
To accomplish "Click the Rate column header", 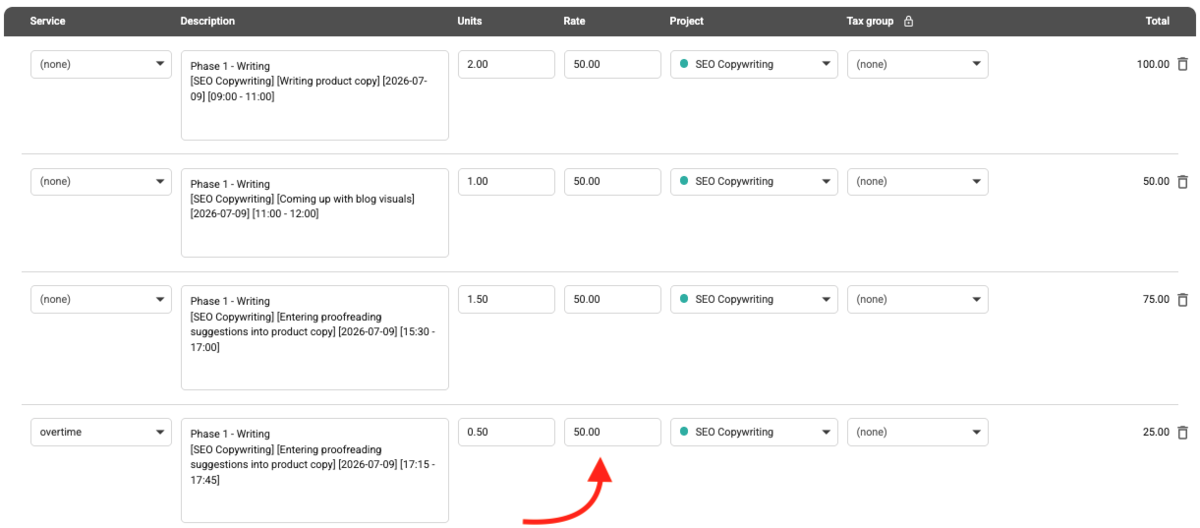I will tap(574, 21).
